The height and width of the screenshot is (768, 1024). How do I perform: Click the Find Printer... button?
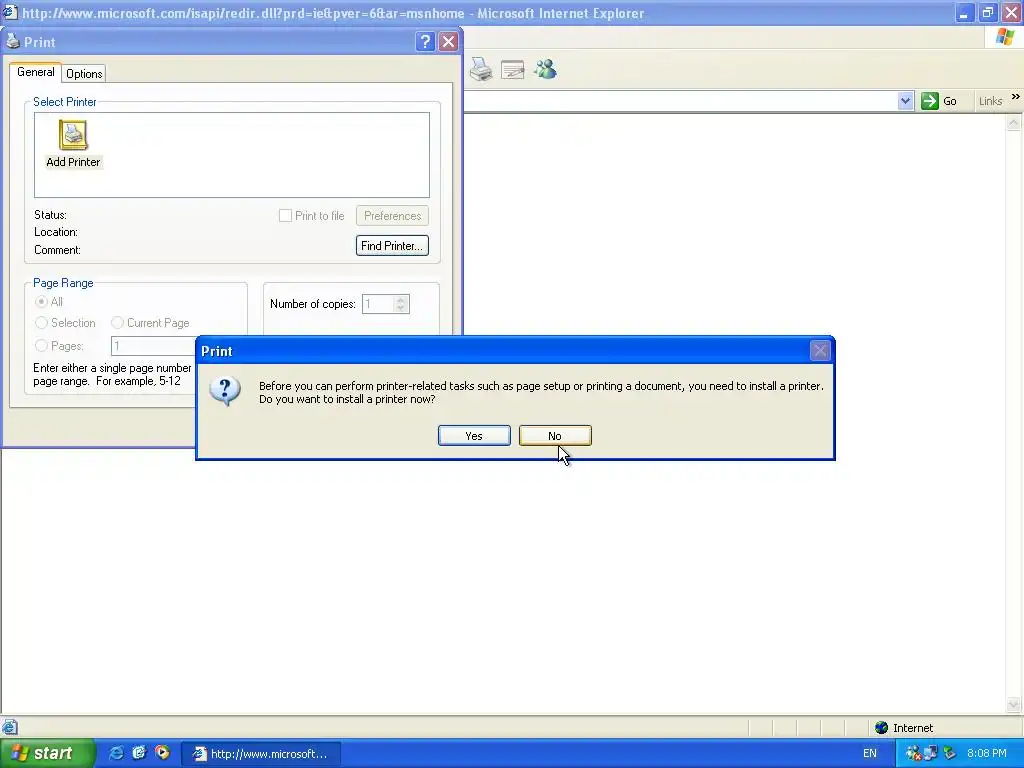(x=392, y=246)
